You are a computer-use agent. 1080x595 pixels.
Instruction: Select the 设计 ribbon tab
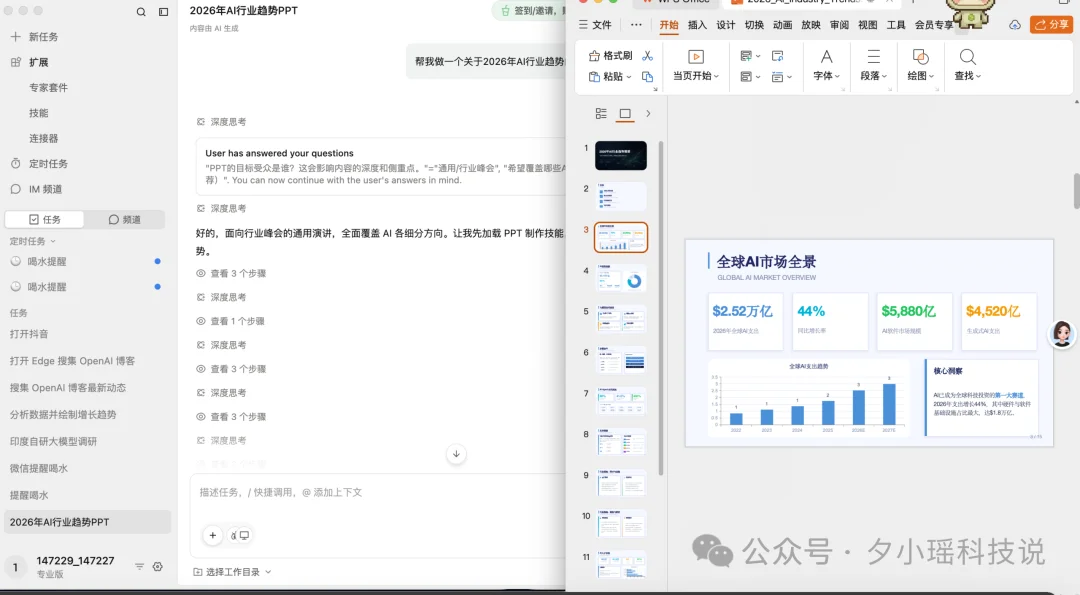(x=725, y=25)
